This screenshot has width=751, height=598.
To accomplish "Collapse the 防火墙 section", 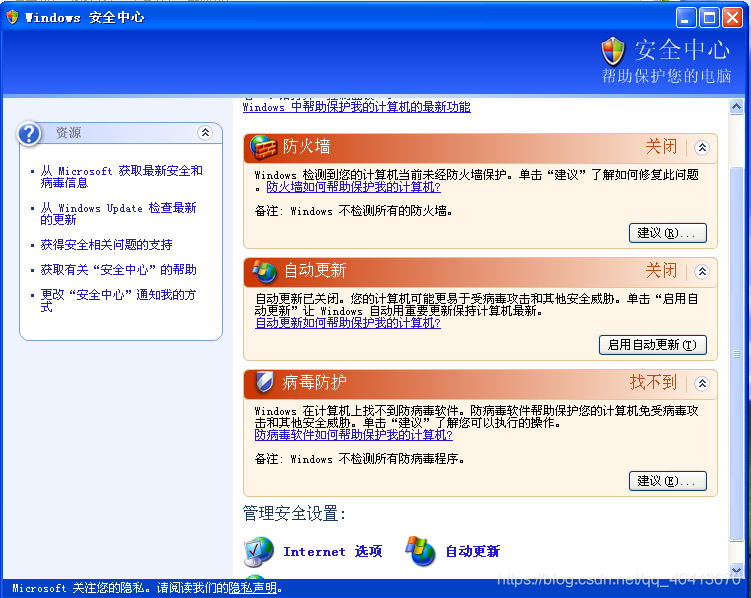I will point(702,147).
